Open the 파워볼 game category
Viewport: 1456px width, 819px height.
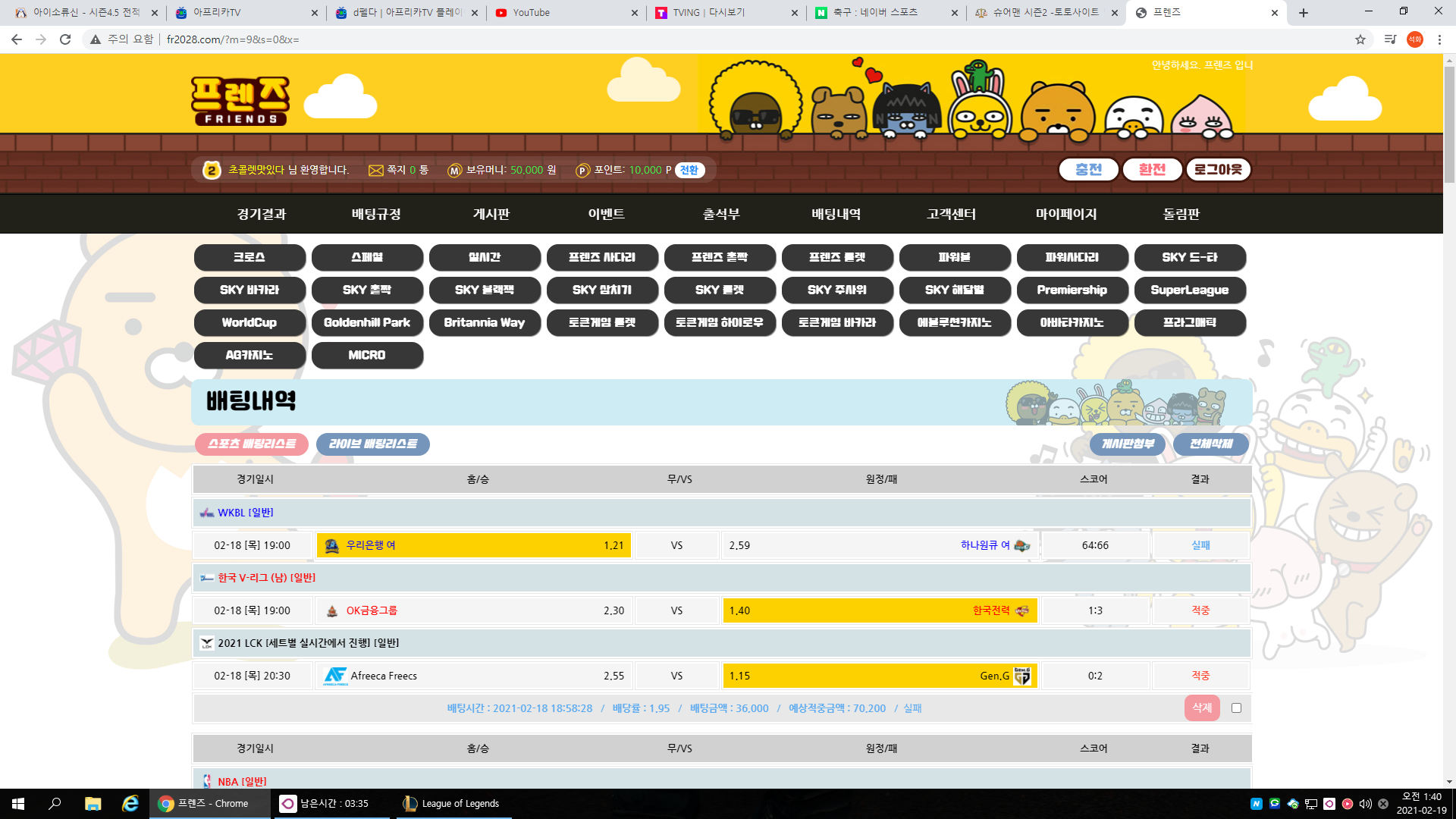[x=954, y=257]
